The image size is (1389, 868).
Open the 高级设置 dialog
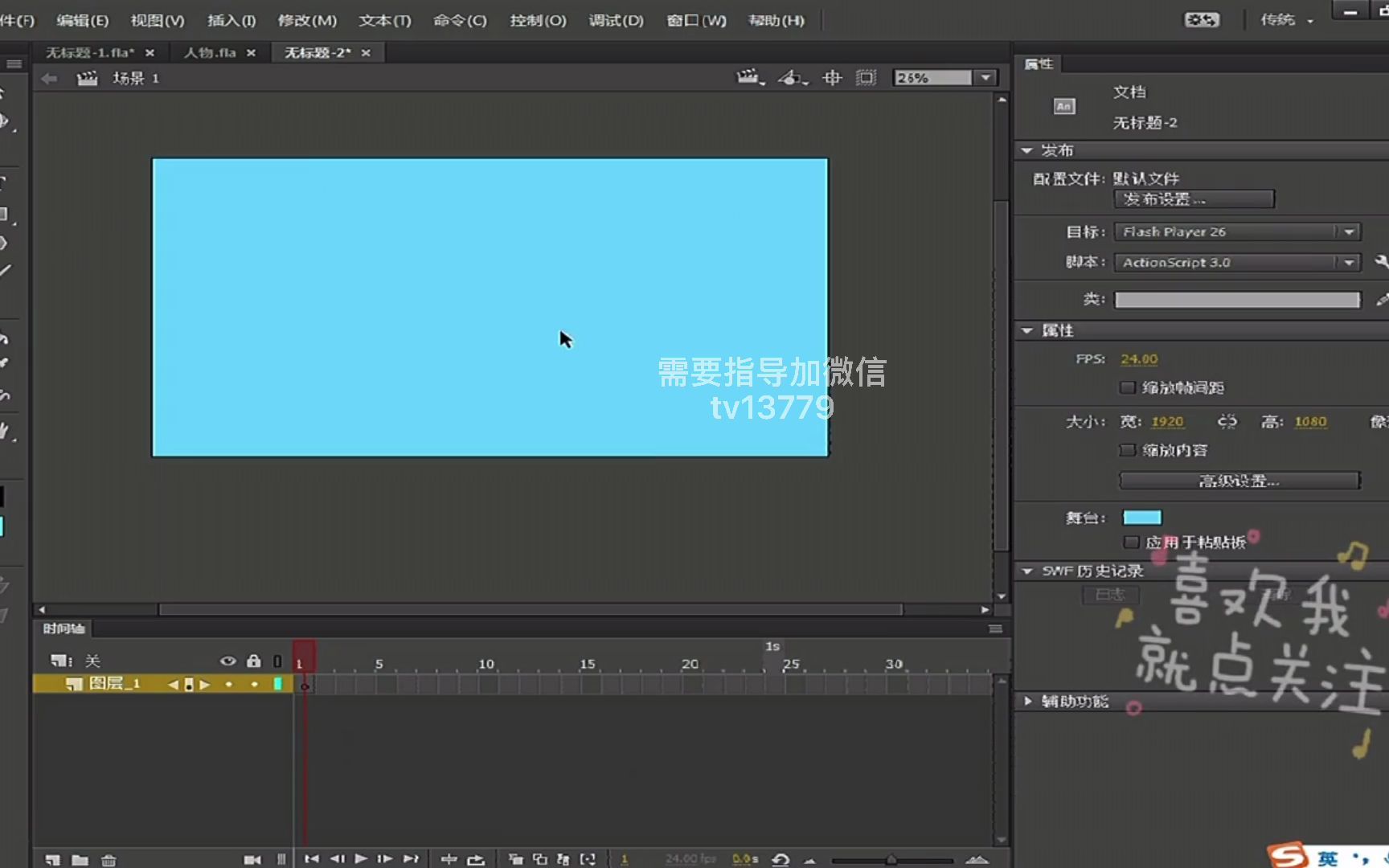1239,480
